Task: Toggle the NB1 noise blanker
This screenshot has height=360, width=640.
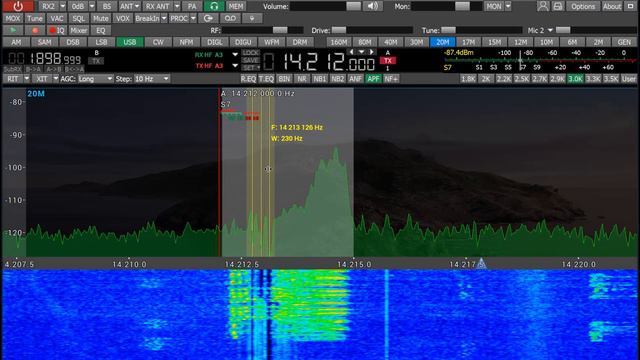Action: click(320, 79)
